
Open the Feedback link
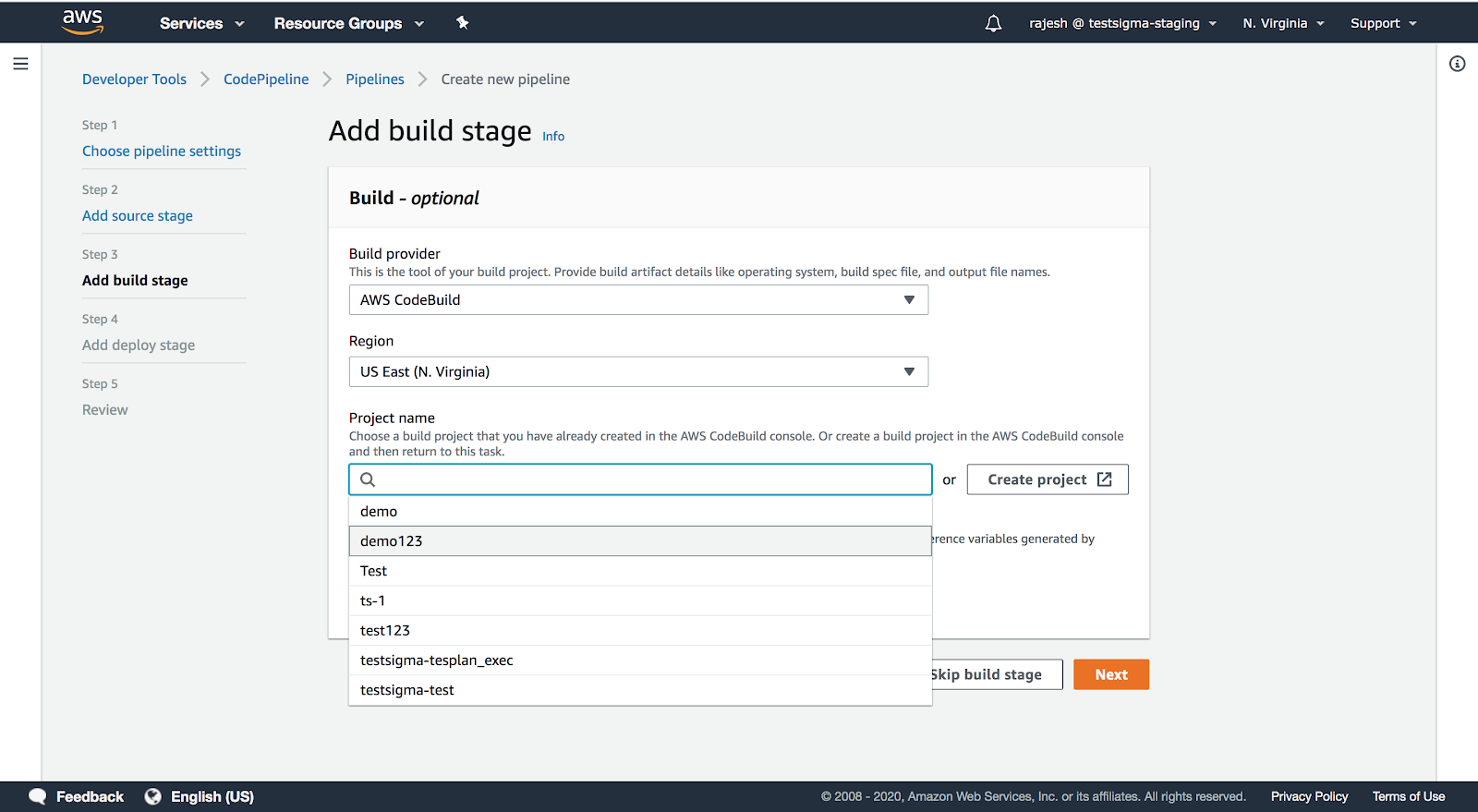click(90, 796)
